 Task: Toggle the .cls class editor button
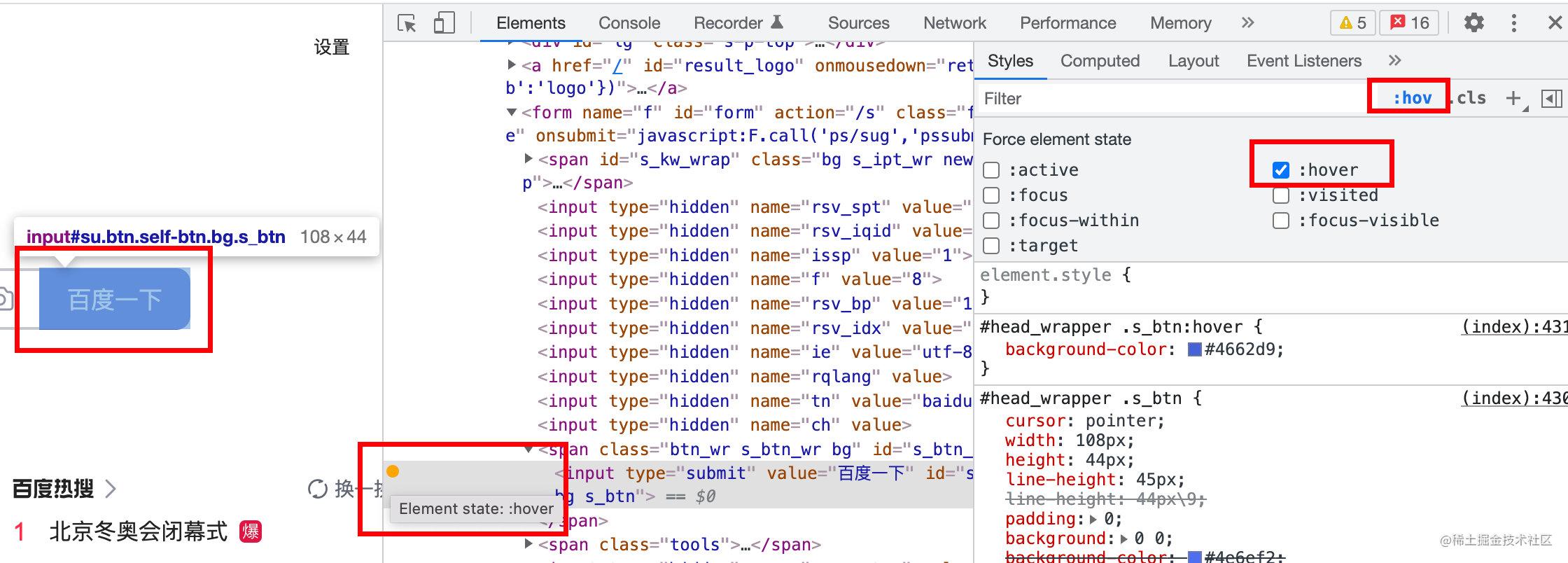click(x=1471, y=98)
